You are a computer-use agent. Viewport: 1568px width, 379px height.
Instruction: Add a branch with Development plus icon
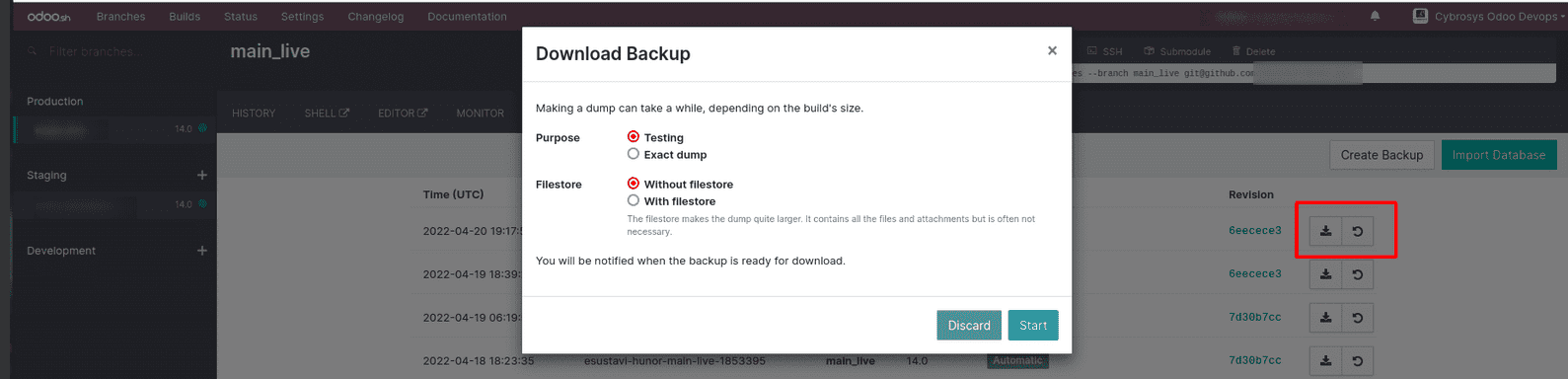[x=201, y=251]
